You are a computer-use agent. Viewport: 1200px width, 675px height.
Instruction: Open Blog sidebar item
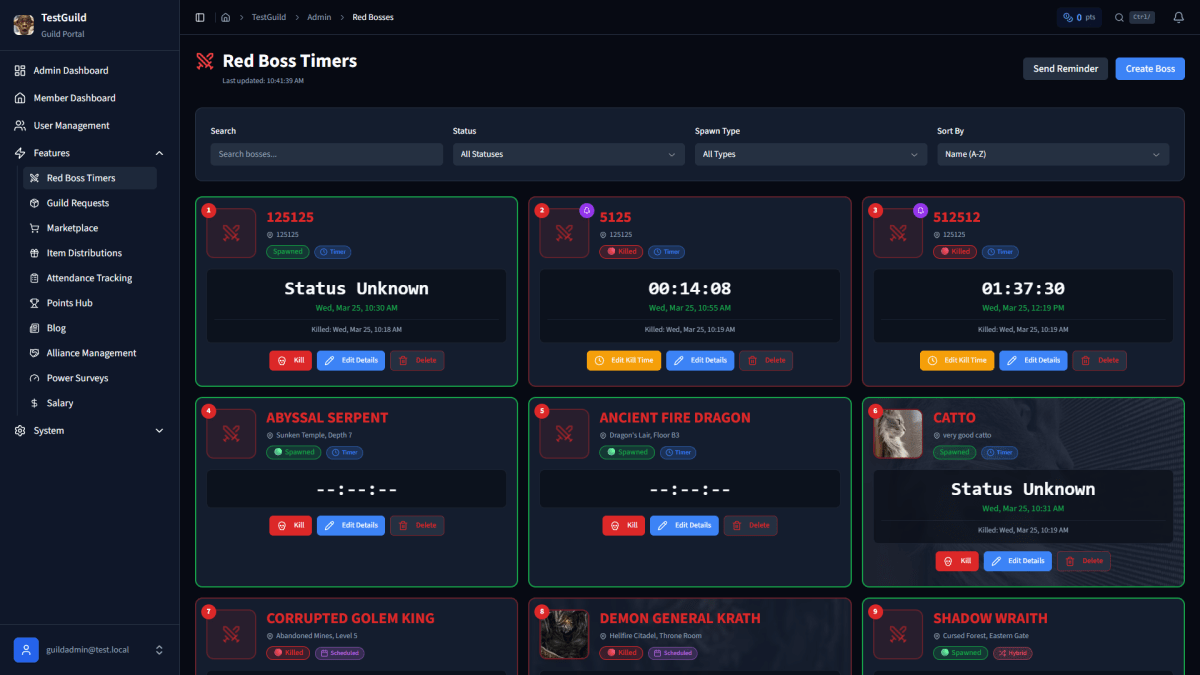(90, 328)
